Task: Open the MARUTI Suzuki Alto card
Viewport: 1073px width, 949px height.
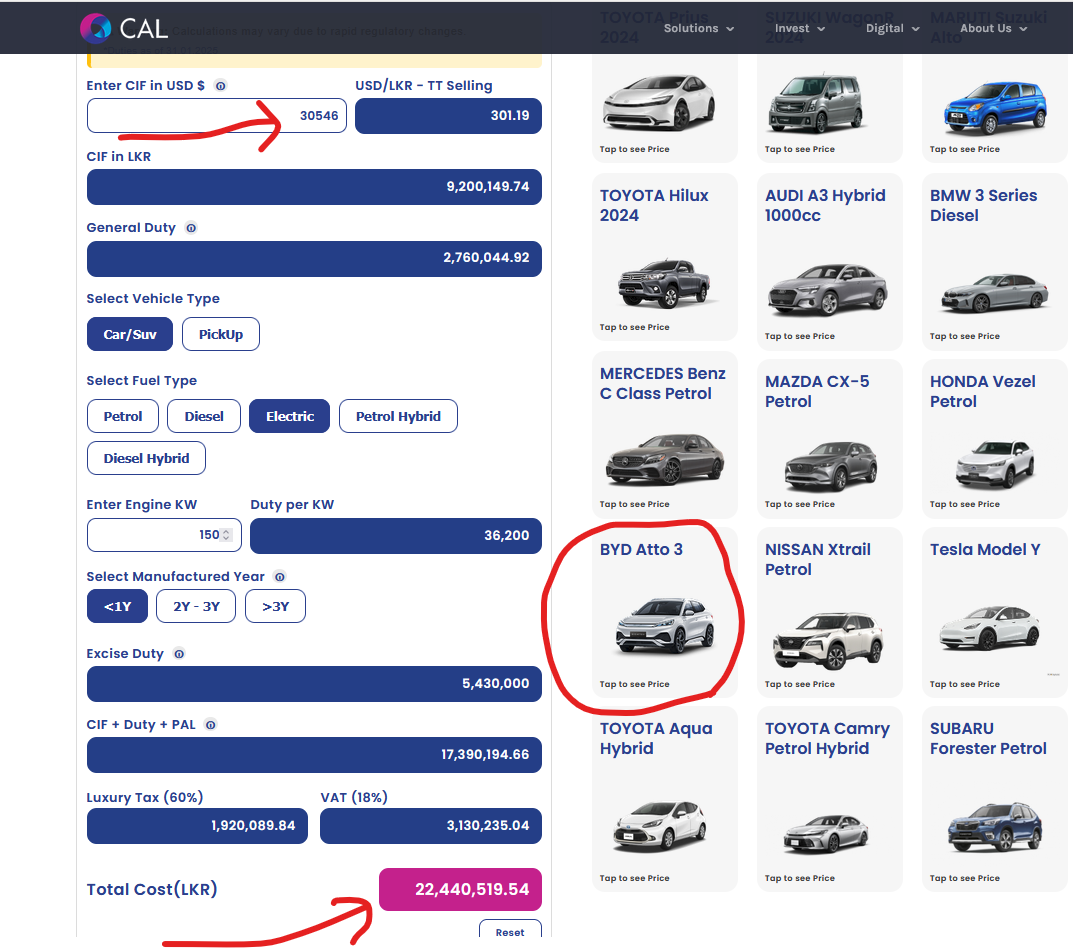Action: tap(994, 106)
